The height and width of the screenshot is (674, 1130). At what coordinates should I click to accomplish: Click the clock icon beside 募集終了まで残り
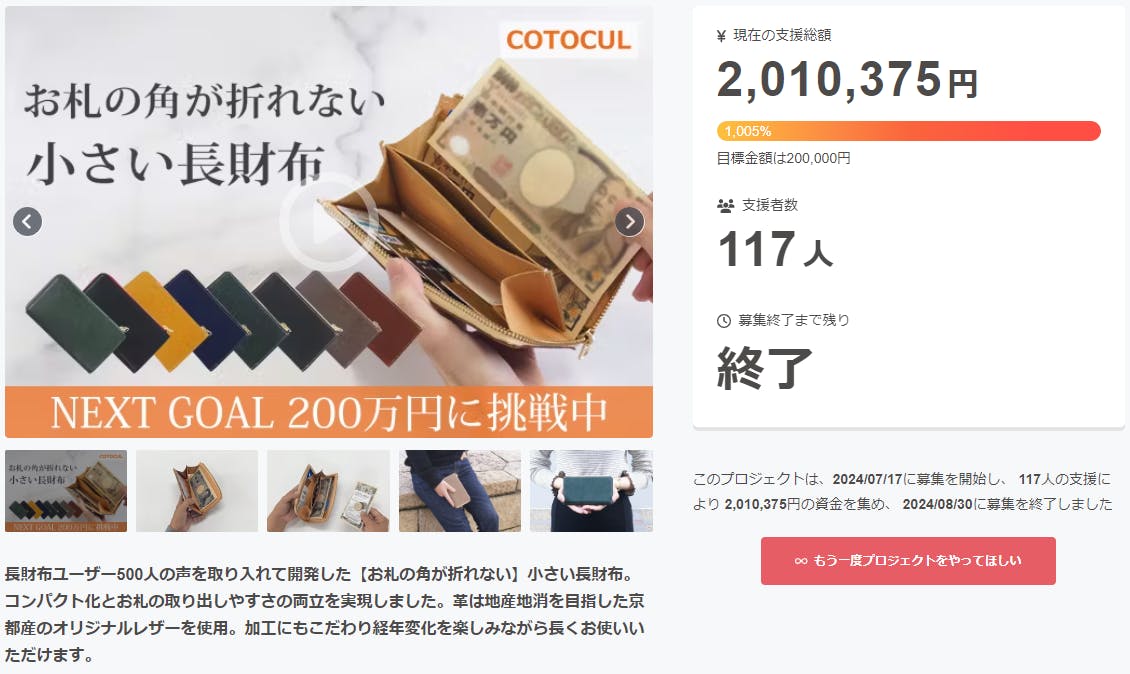pos(724,321)
